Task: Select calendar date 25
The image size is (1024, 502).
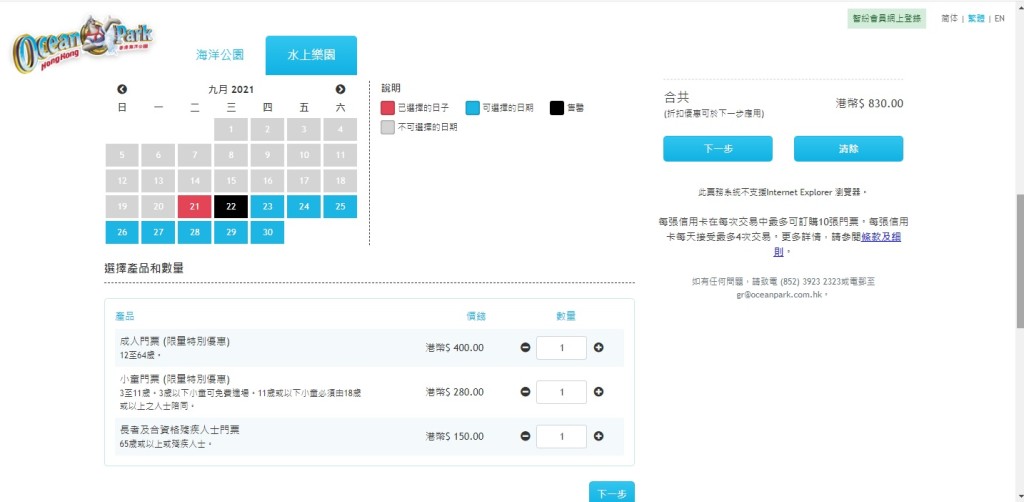Action: (340, 206)
